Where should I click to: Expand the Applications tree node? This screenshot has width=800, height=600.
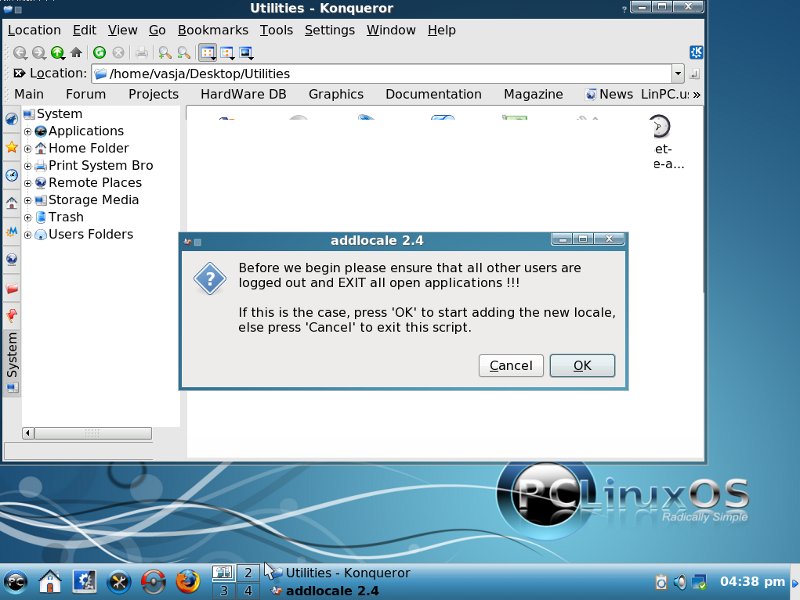point(28,131)
